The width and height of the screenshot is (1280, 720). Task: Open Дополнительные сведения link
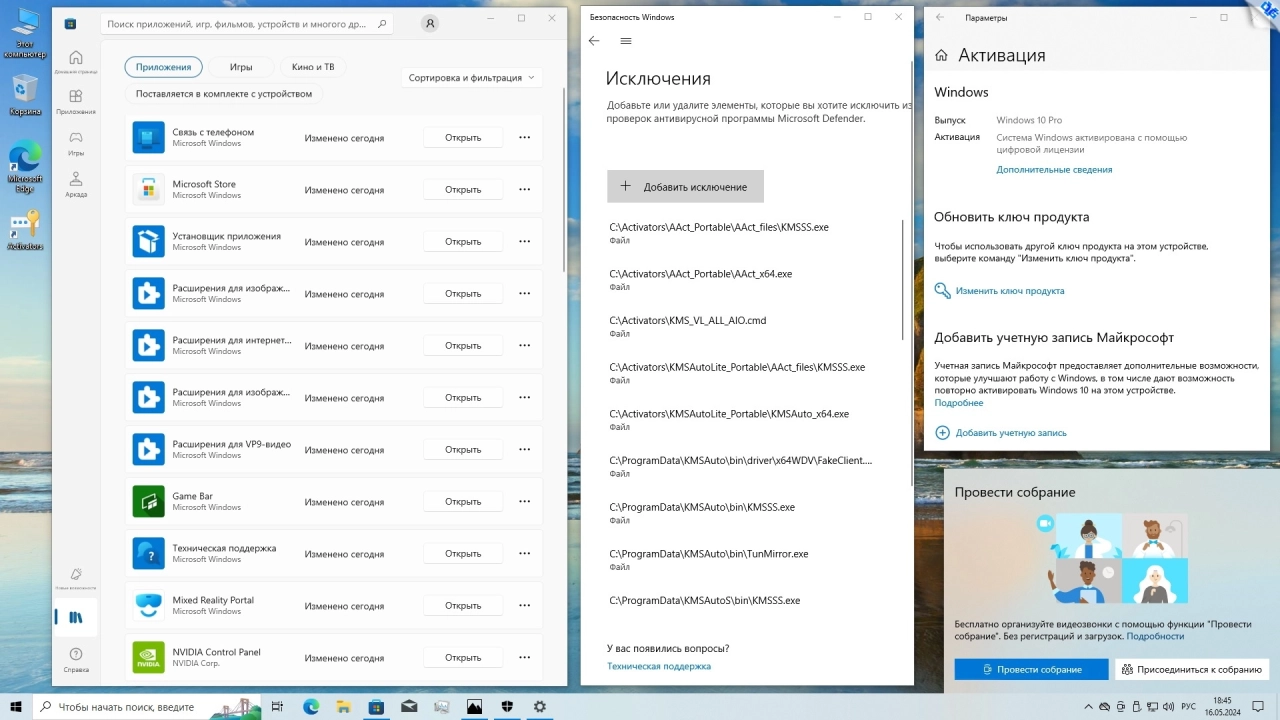tap(1054, 170)
